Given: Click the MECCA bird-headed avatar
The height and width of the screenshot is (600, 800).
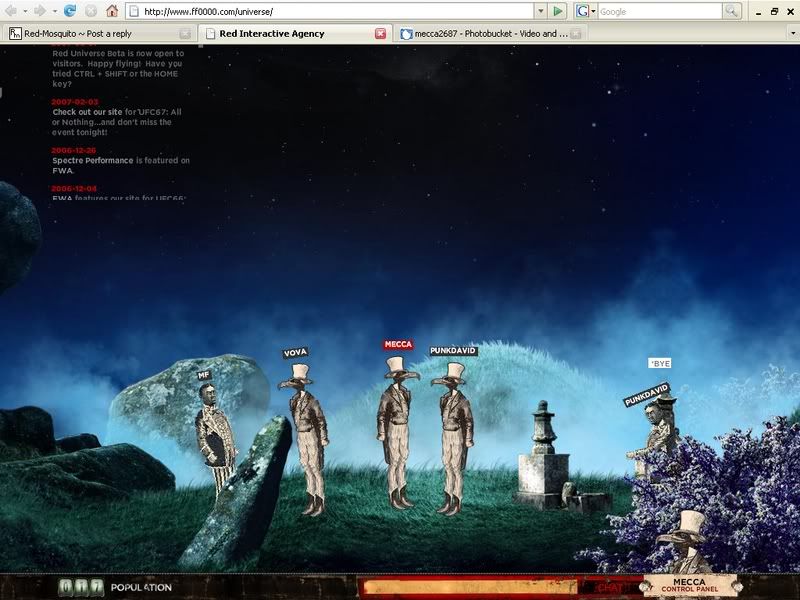Looking at the screenshot, I should 397,430.
